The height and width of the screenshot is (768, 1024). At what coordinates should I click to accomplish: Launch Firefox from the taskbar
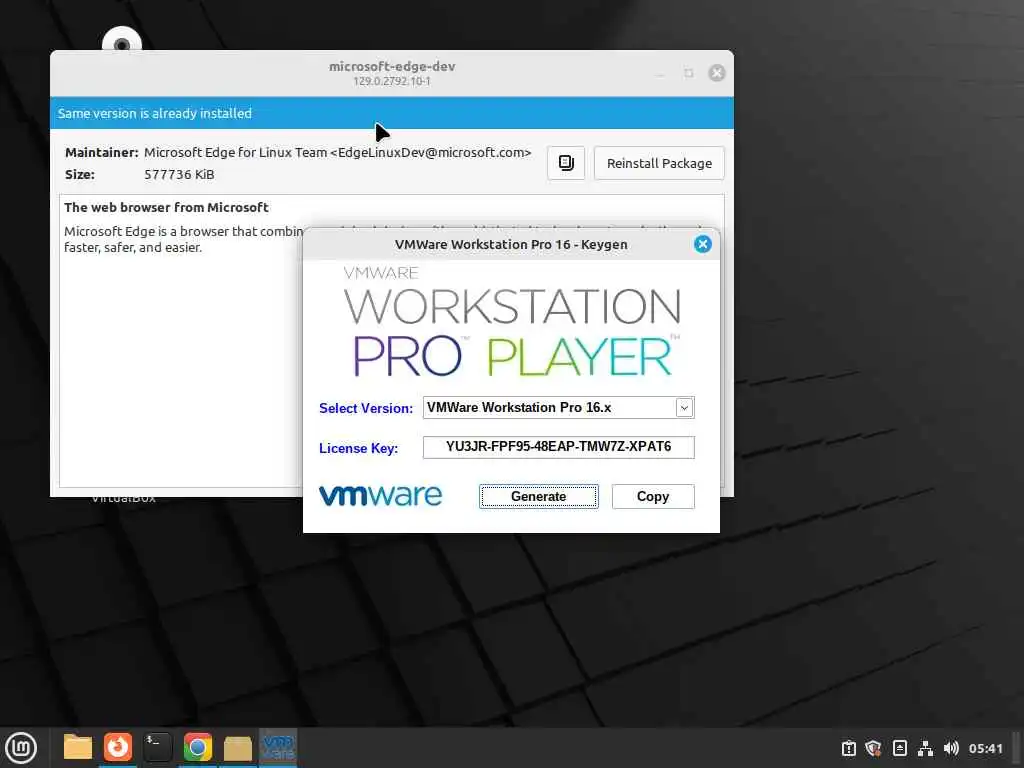coord(118,748)
